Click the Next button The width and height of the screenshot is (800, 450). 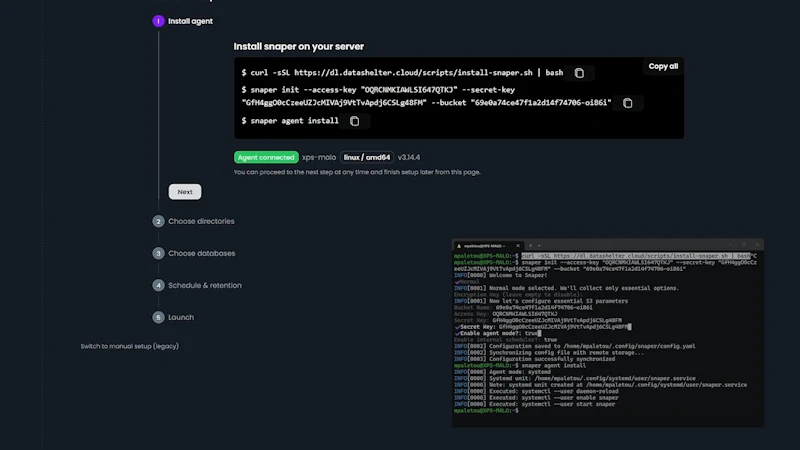185,192
